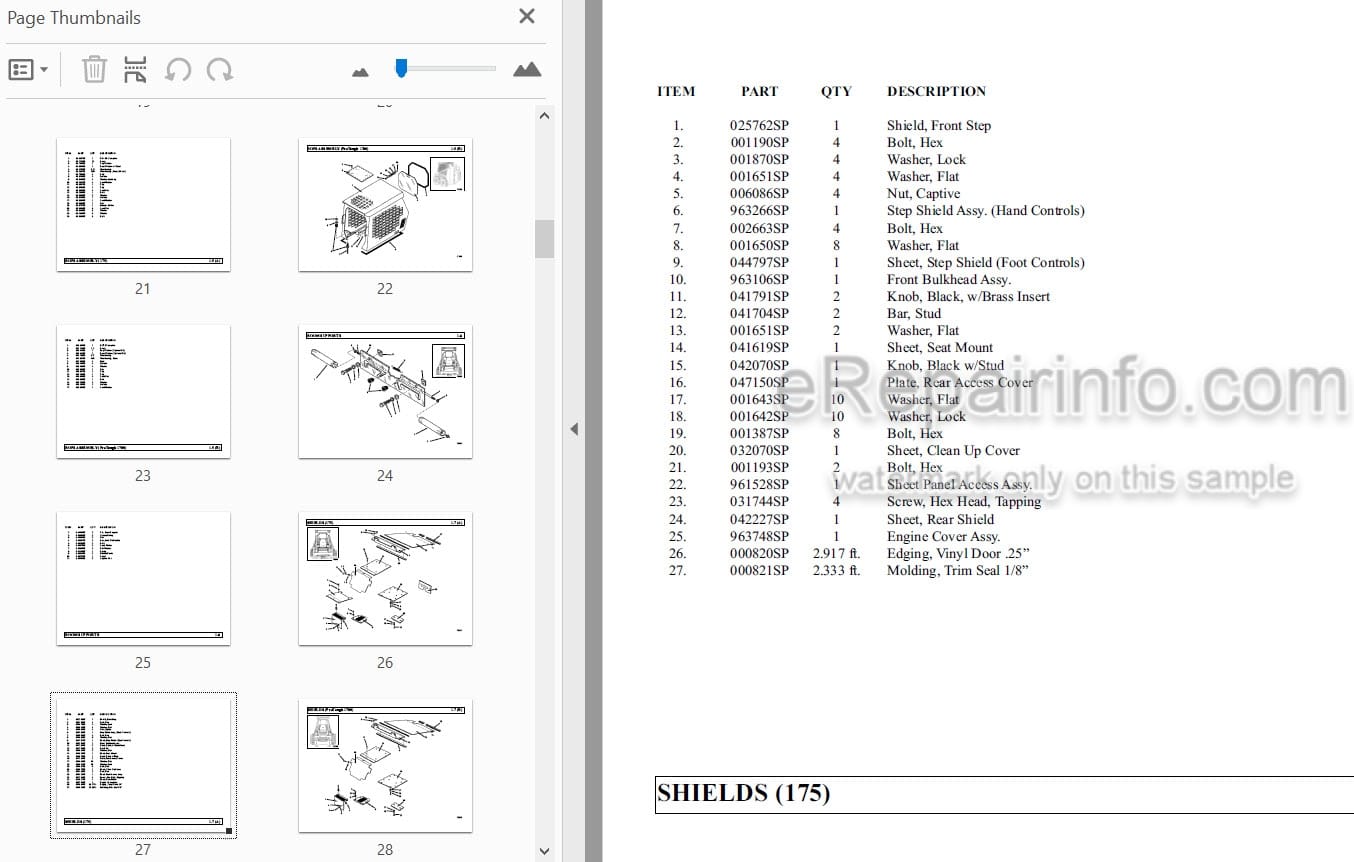Click 'Knob, Black, w/Brass Insert' description

pos(968,297)
